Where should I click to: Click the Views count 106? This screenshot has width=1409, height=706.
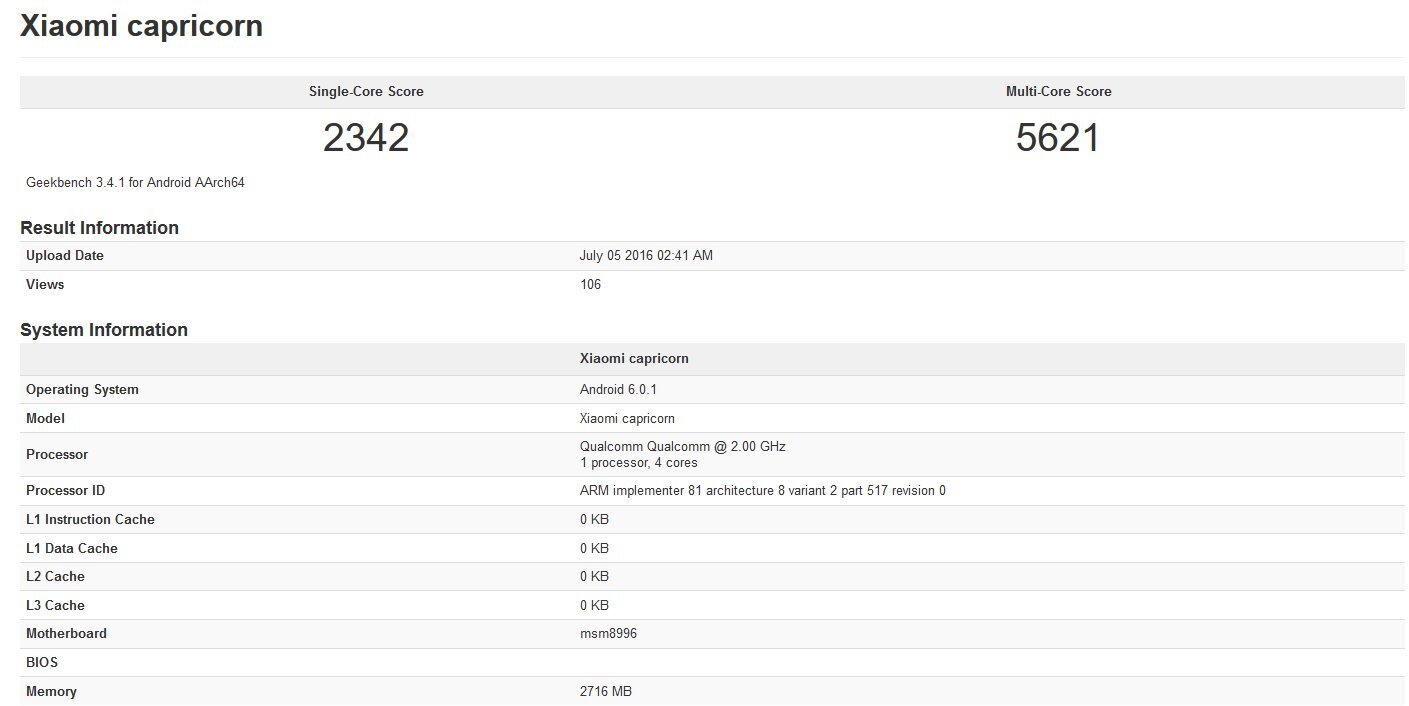point(590,285)
